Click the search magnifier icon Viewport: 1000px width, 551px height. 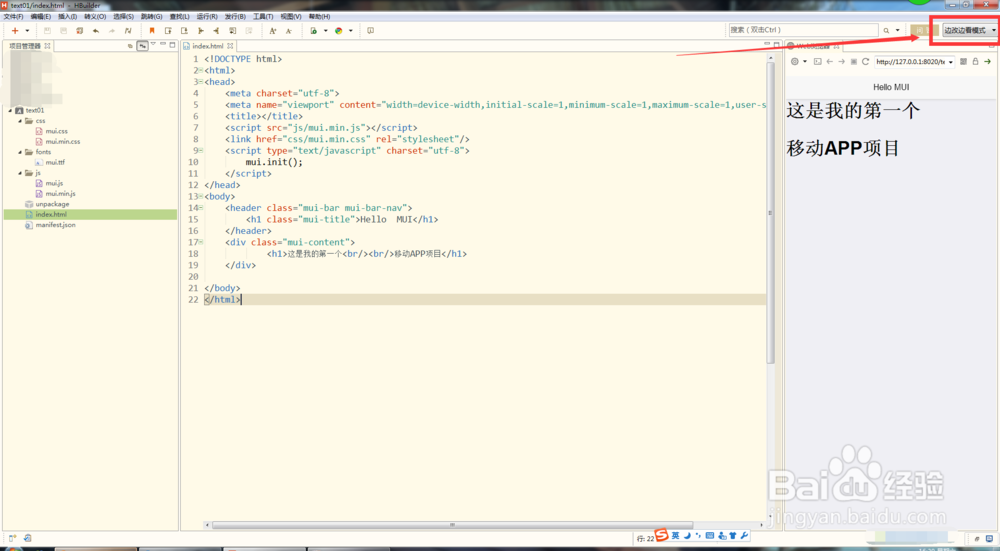(886, 30)
